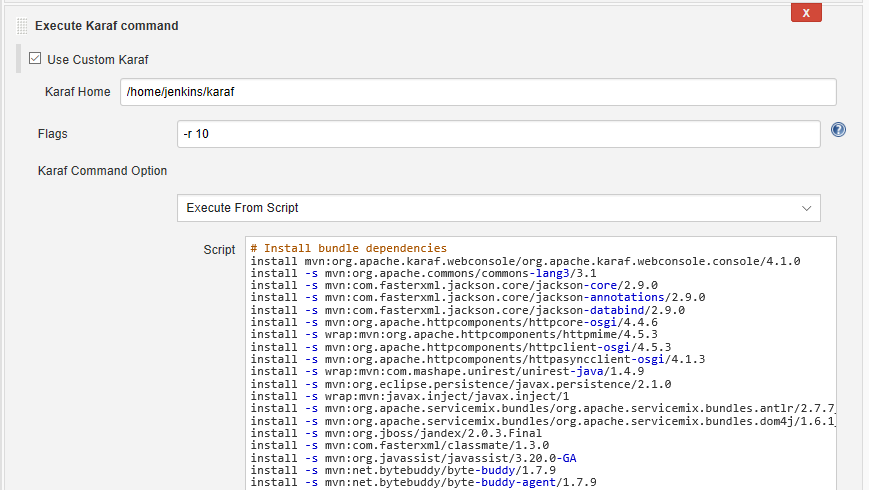
Task: Click the 'Karaf Command Option' label
Action: coord(102,171)
